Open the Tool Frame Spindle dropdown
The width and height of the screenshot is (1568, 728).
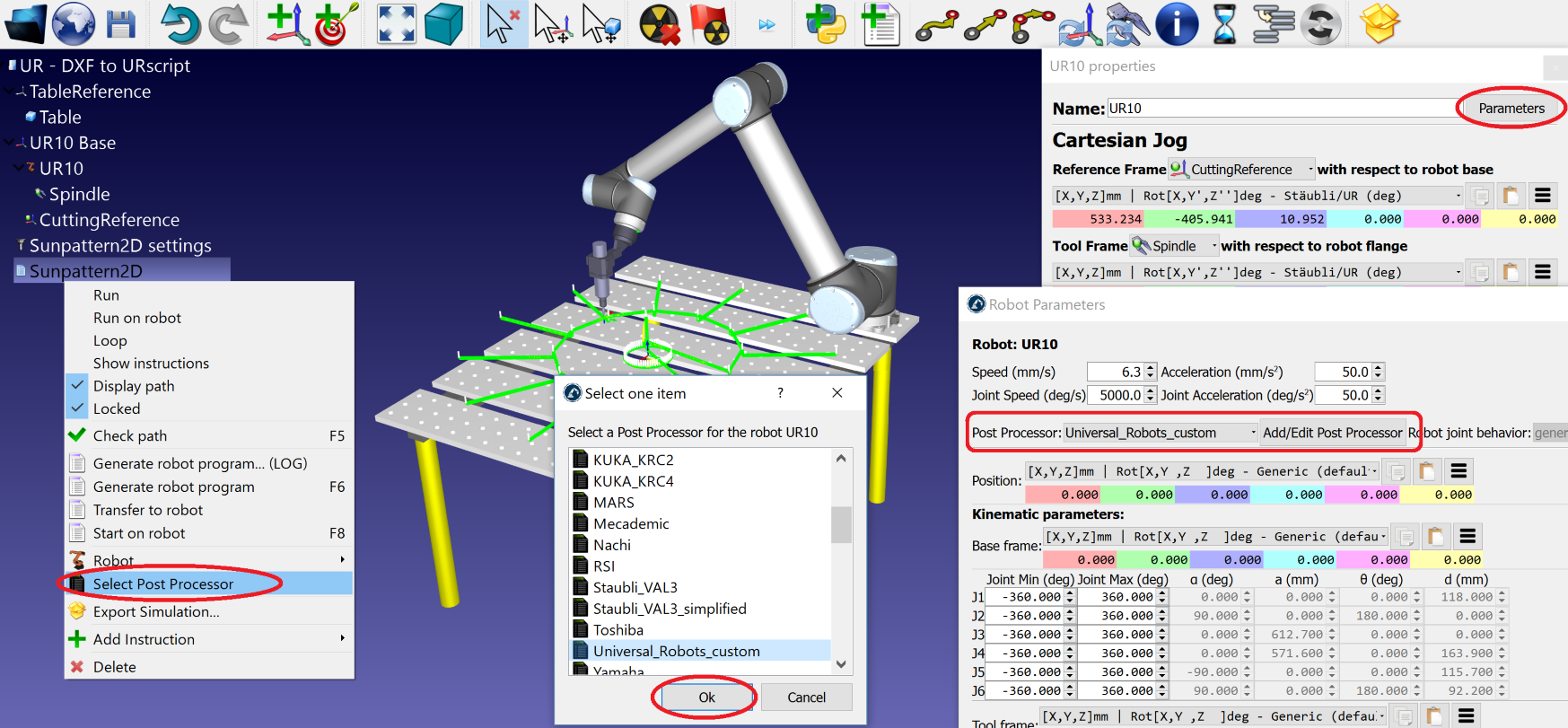1175,246
